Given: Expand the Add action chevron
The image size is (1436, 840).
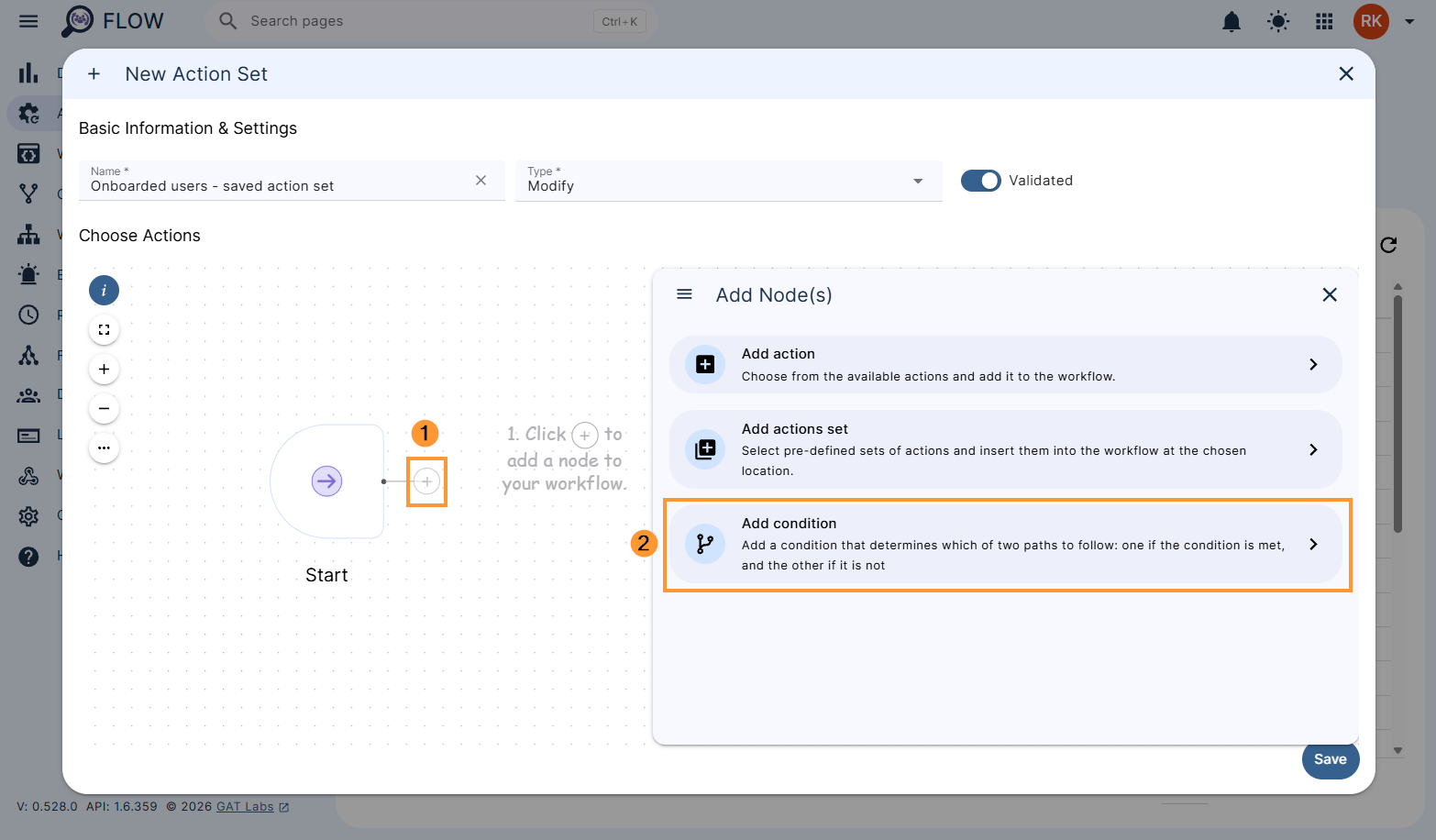Looking at the screenshot, I should [1313, 365].
